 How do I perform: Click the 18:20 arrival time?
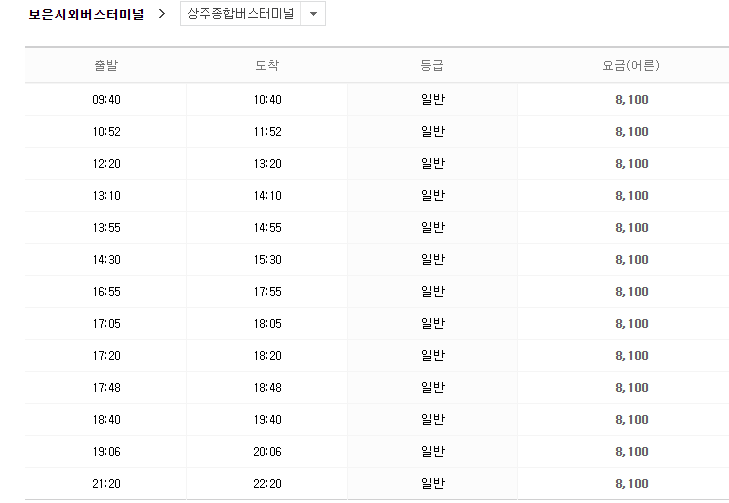coord(267,356)
